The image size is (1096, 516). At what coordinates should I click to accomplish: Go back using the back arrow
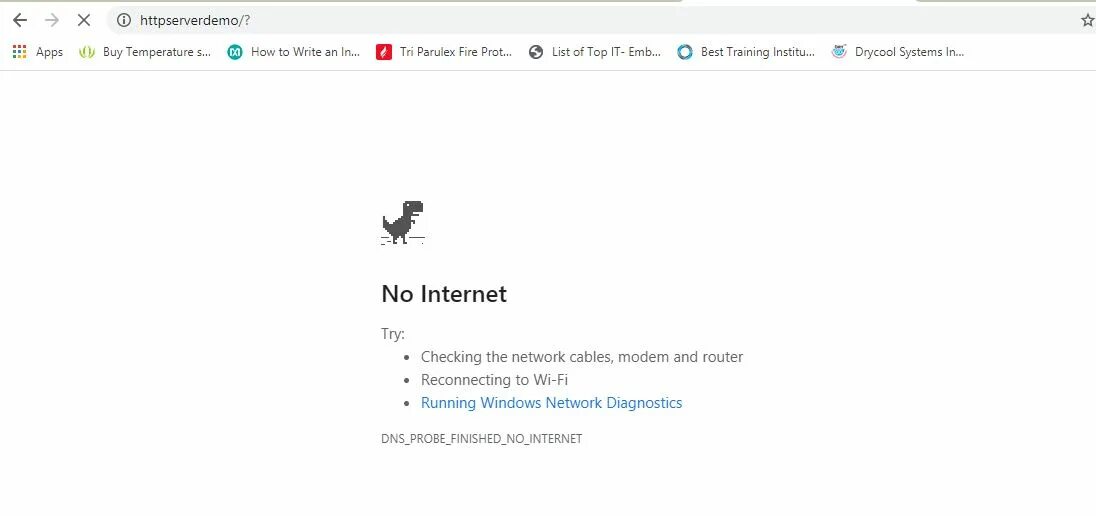click(20, 20)
